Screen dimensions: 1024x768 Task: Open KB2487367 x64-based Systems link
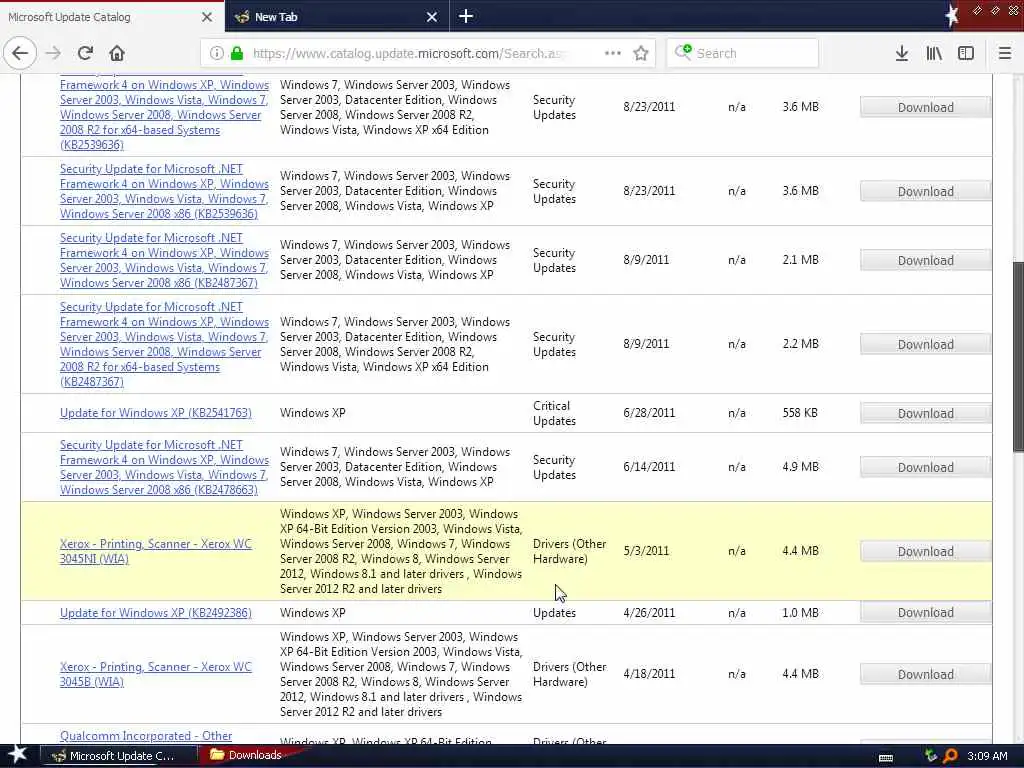164,344
